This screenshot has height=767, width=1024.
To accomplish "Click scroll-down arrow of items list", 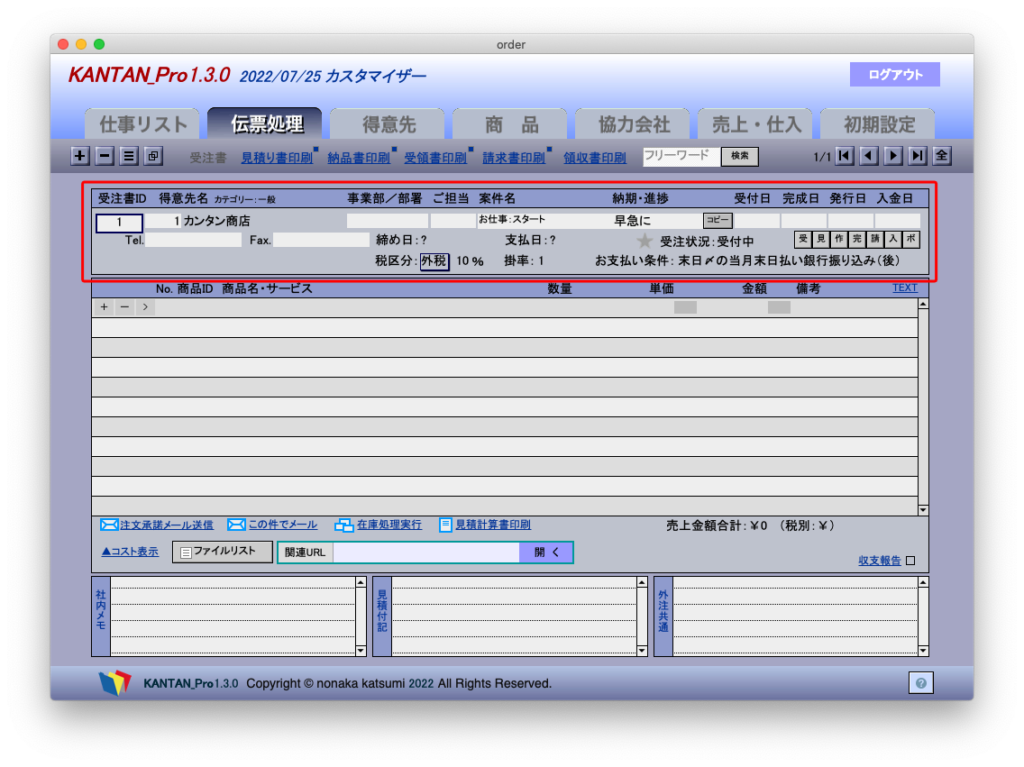I will coord(923,510).
